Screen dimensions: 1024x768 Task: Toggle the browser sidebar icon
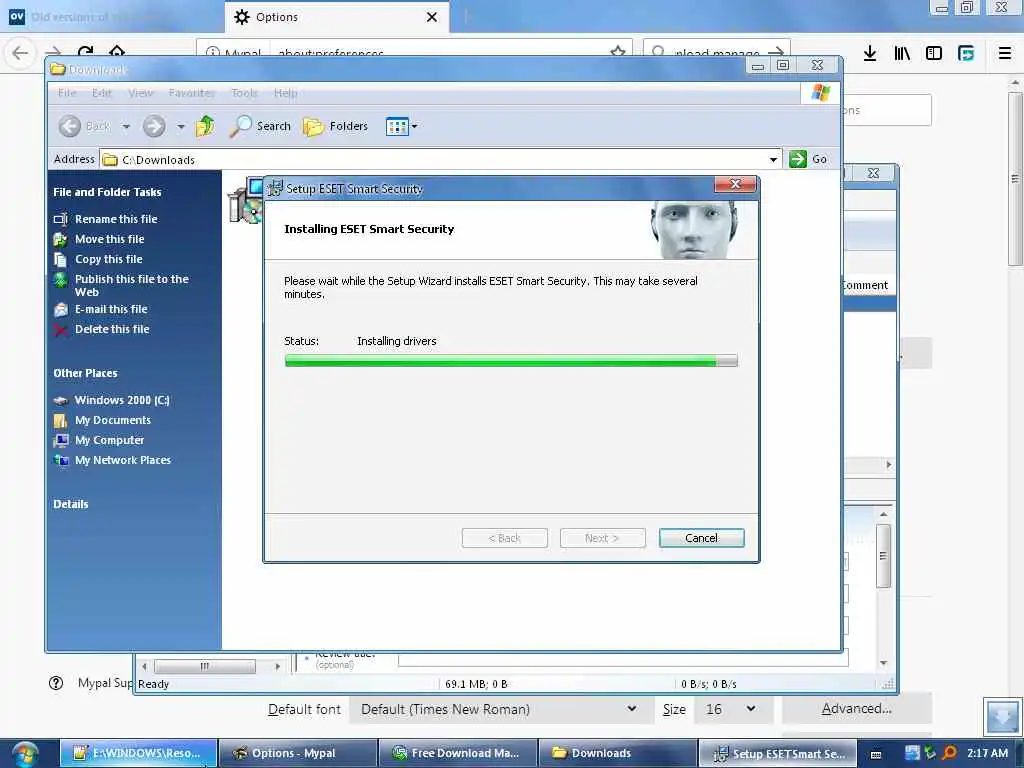934,53
